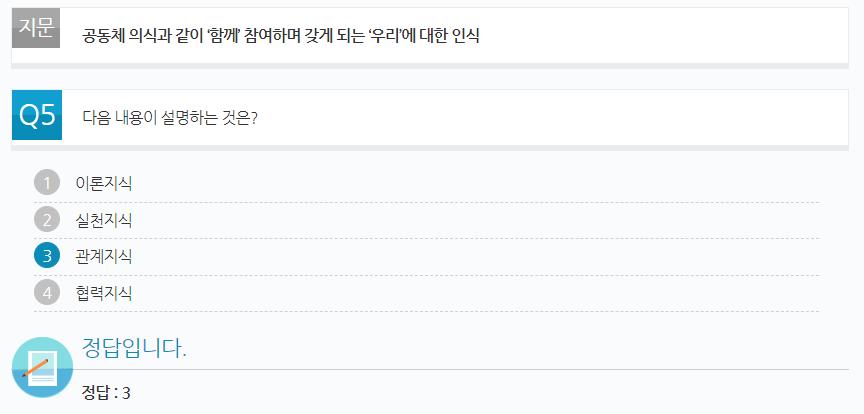Screen dimensions: 864x414
Task: Click the pencil and paper answer icon
Action: click(42, 367)
